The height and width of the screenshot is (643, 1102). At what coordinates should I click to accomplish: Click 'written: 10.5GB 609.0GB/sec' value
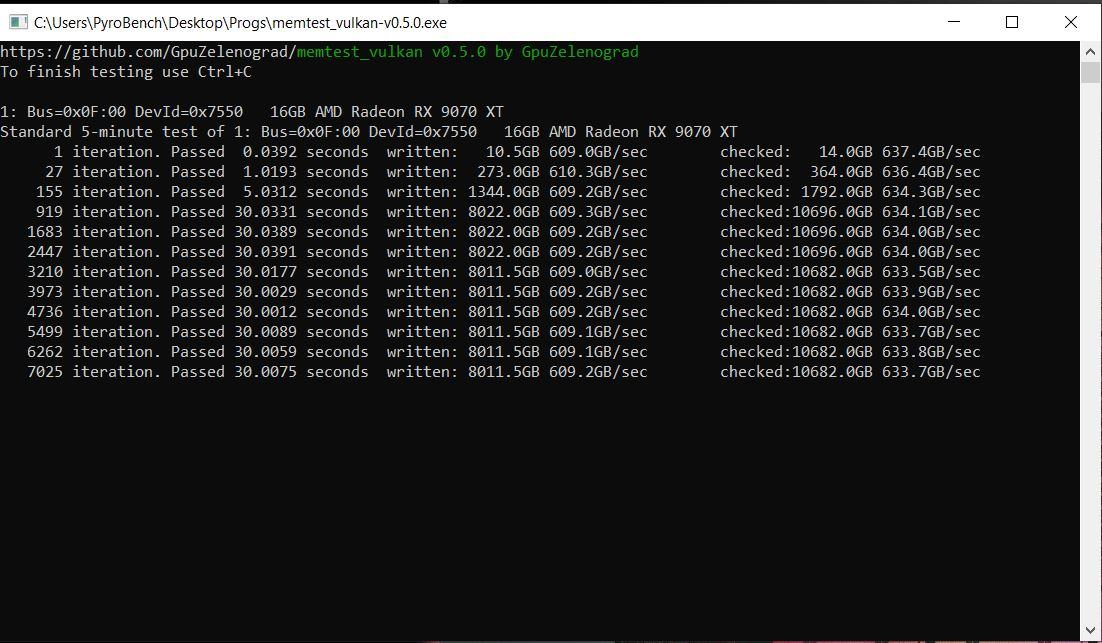click(517, 152)
